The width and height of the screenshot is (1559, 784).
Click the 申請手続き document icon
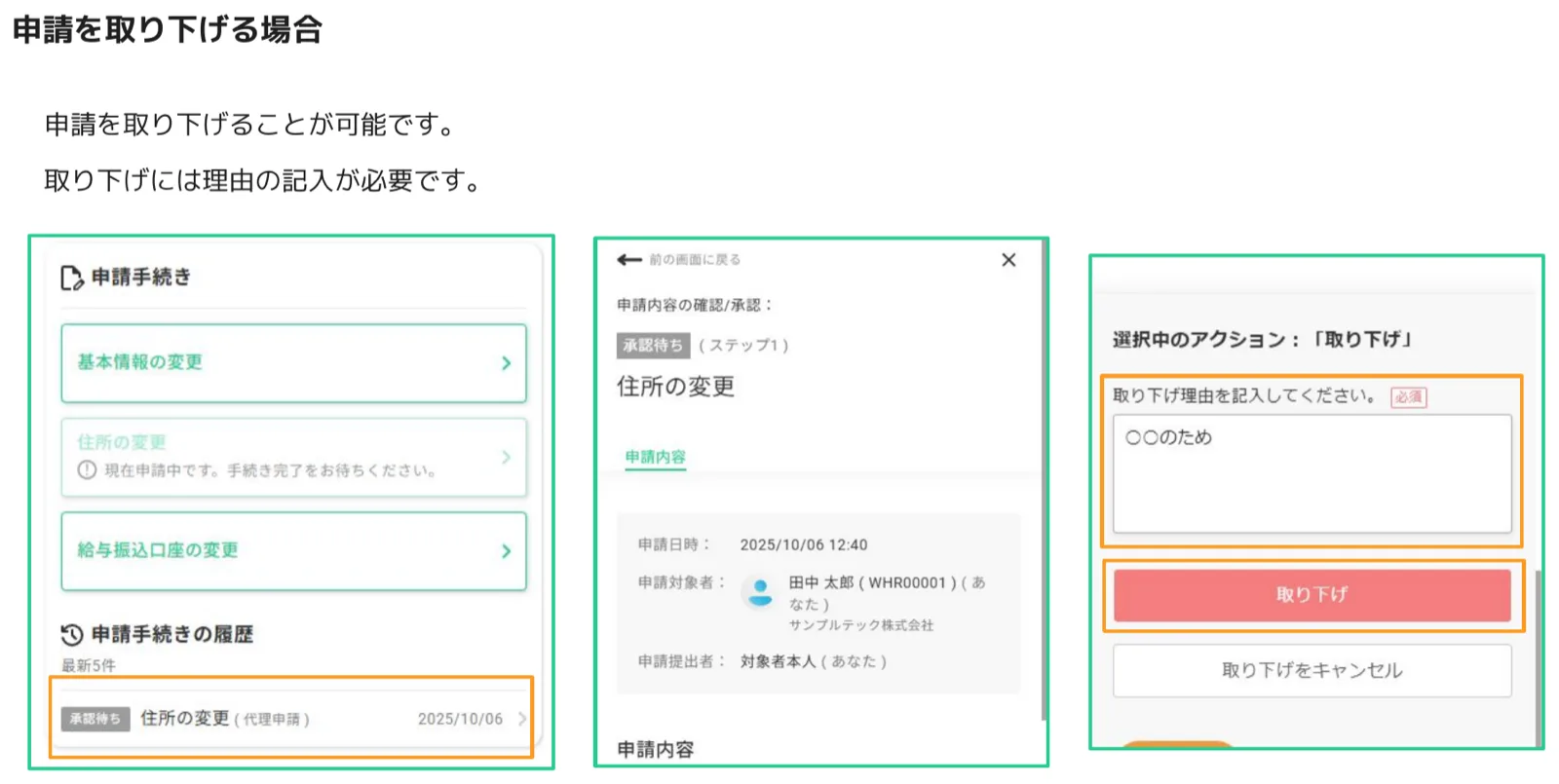pyautogui.click(x=72, y=279)
